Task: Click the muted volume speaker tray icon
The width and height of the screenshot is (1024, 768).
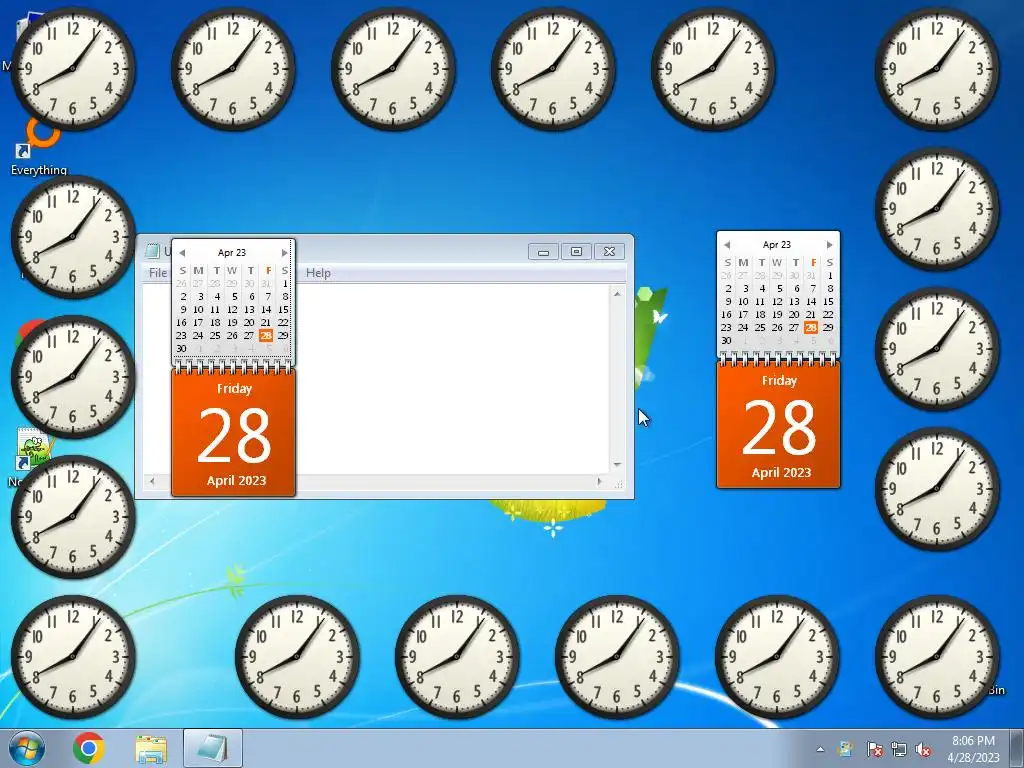Action: [923, 749]
